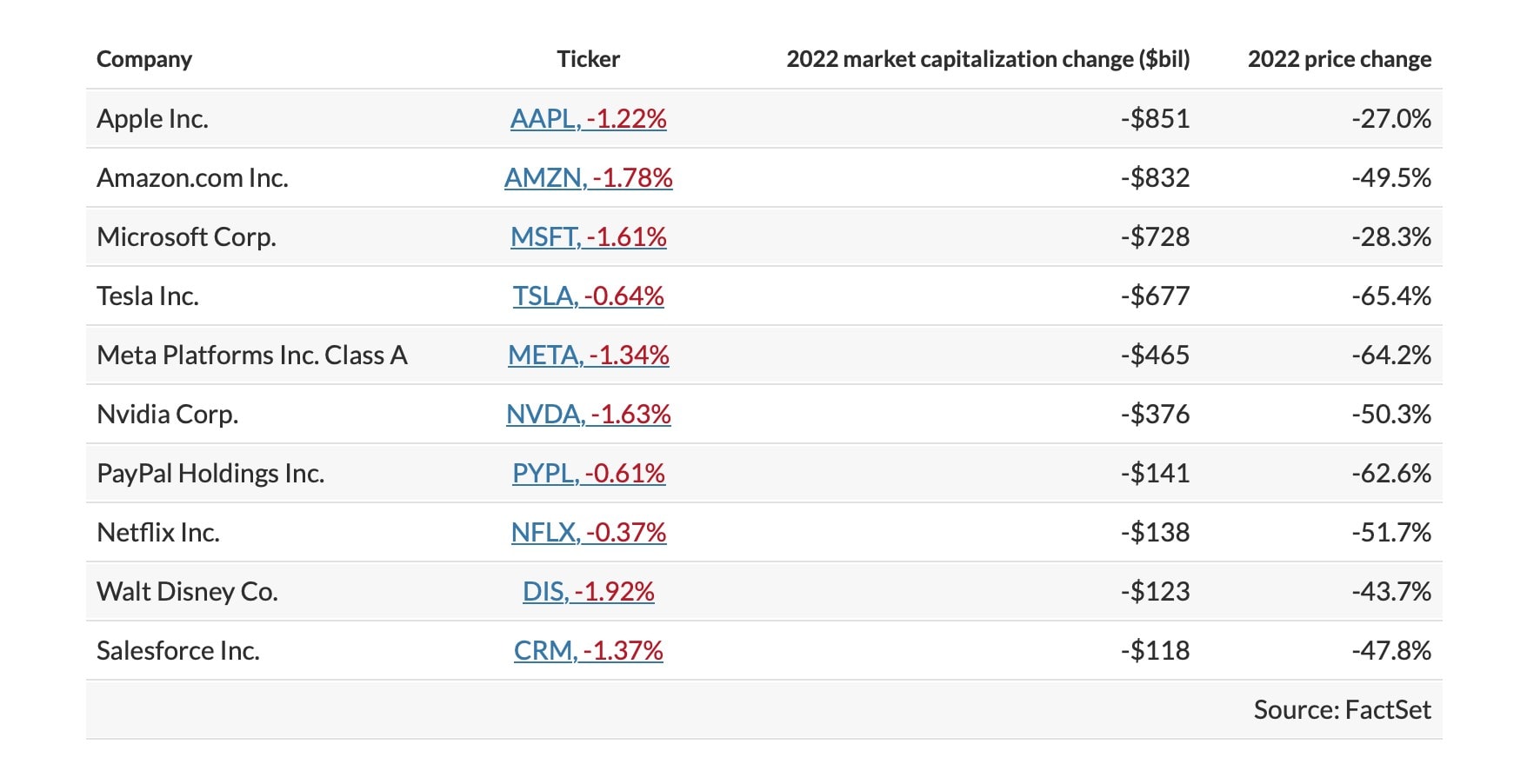Click the 2022 price change header
Viewport: 1527px width, 784px height.
tap(1339, 59)
